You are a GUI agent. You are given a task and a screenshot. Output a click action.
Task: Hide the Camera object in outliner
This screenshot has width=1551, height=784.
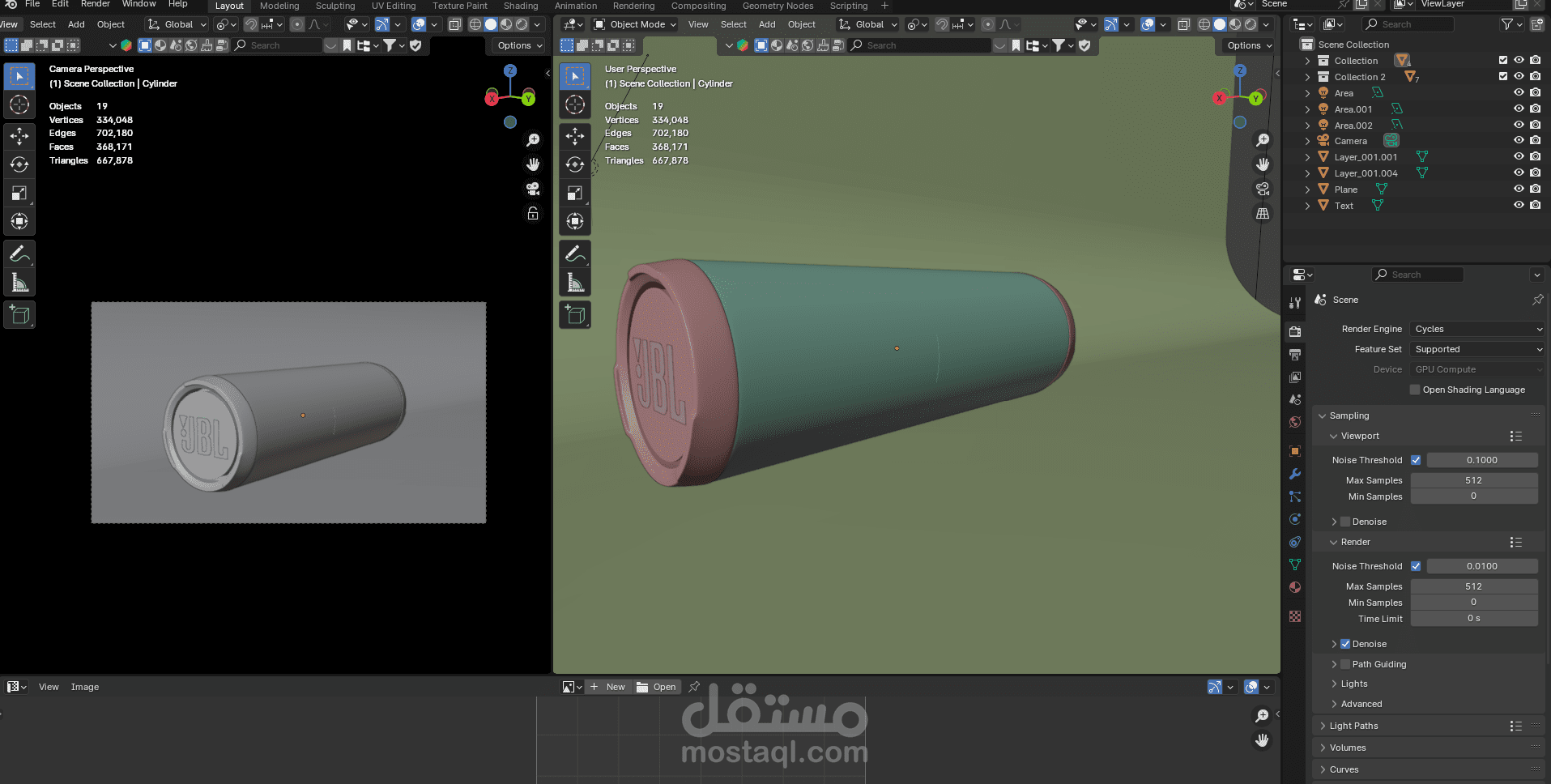pyautogui.click(x=1519, y=141)
